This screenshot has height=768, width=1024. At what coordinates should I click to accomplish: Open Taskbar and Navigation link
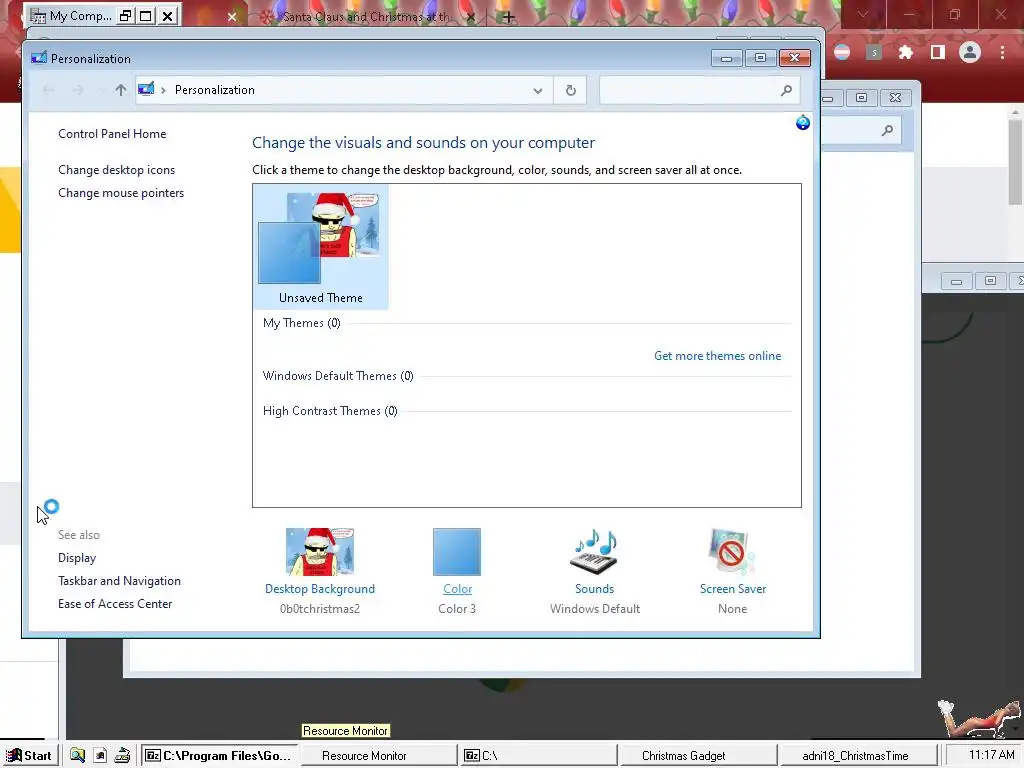point(120,581)
